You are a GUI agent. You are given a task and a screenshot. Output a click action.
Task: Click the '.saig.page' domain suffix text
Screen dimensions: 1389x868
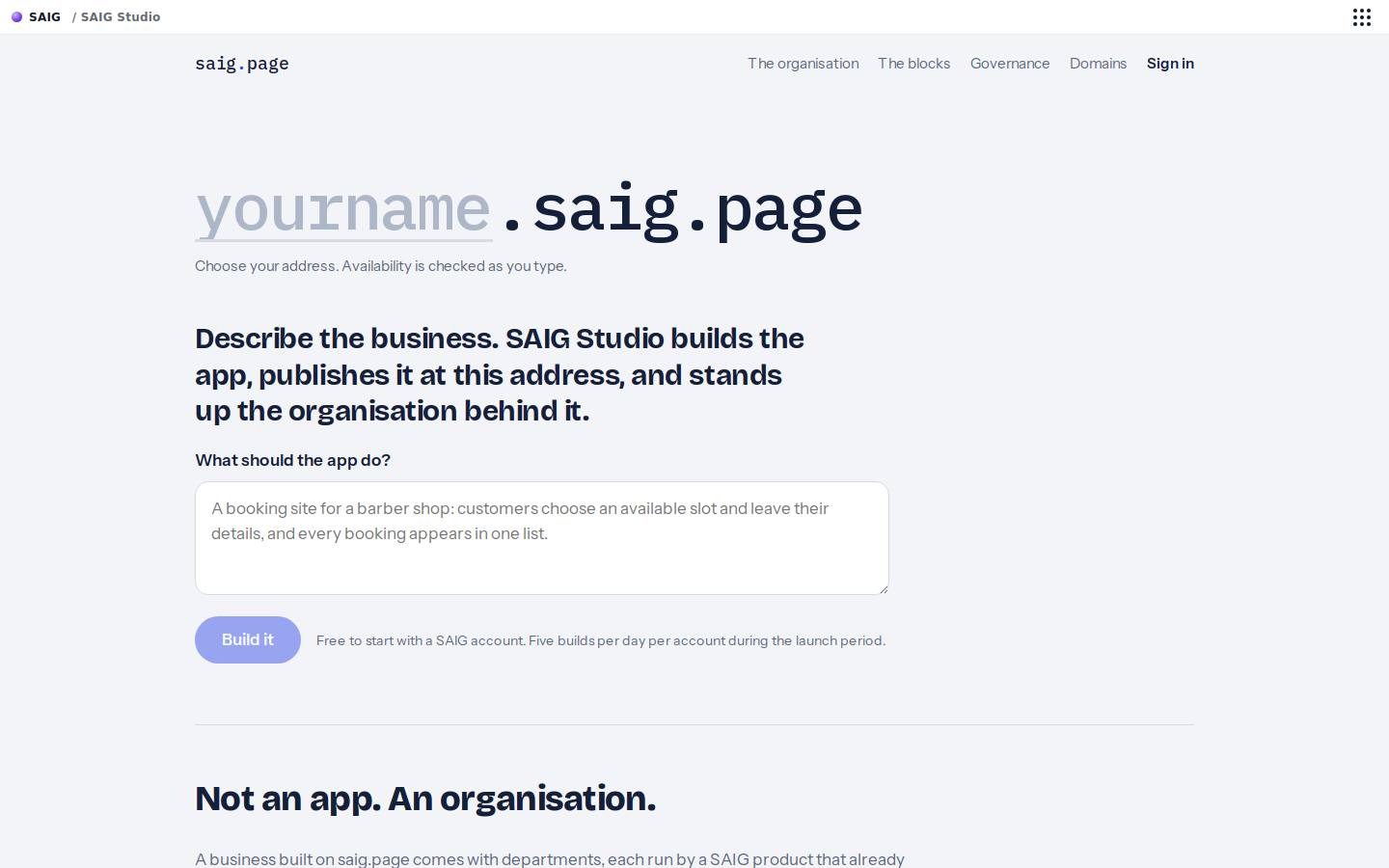coord(680,209)
